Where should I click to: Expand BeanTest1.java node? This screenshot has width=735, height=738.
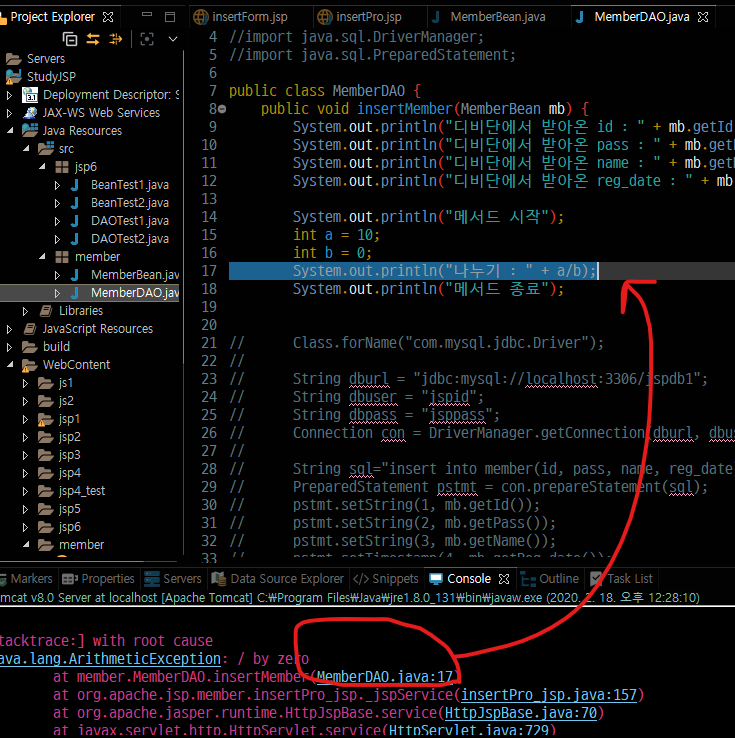tap(57, 185)
